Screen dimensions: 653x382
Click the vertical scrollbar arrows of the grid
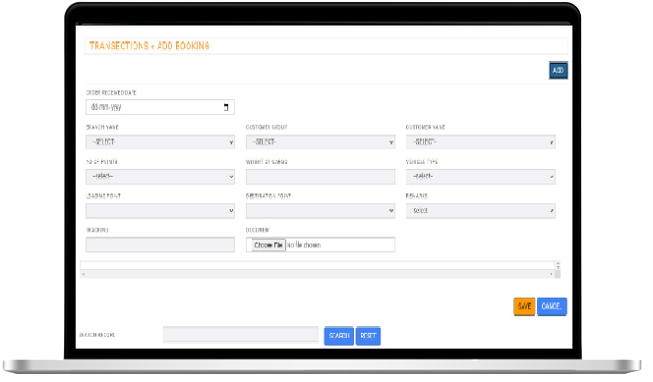tap(558, 265)
